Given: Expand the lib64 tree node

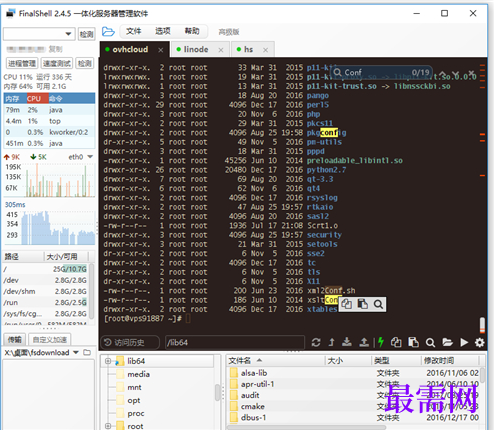Looking at the screenshot, I should [x=108, y=361].
